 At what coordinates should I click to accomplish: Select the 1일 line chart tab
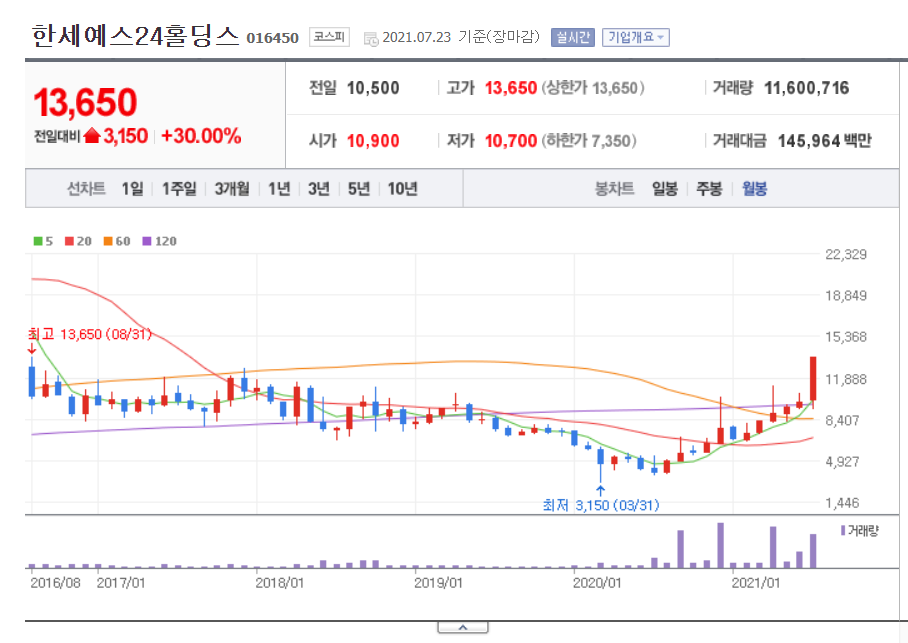(132, 189)
